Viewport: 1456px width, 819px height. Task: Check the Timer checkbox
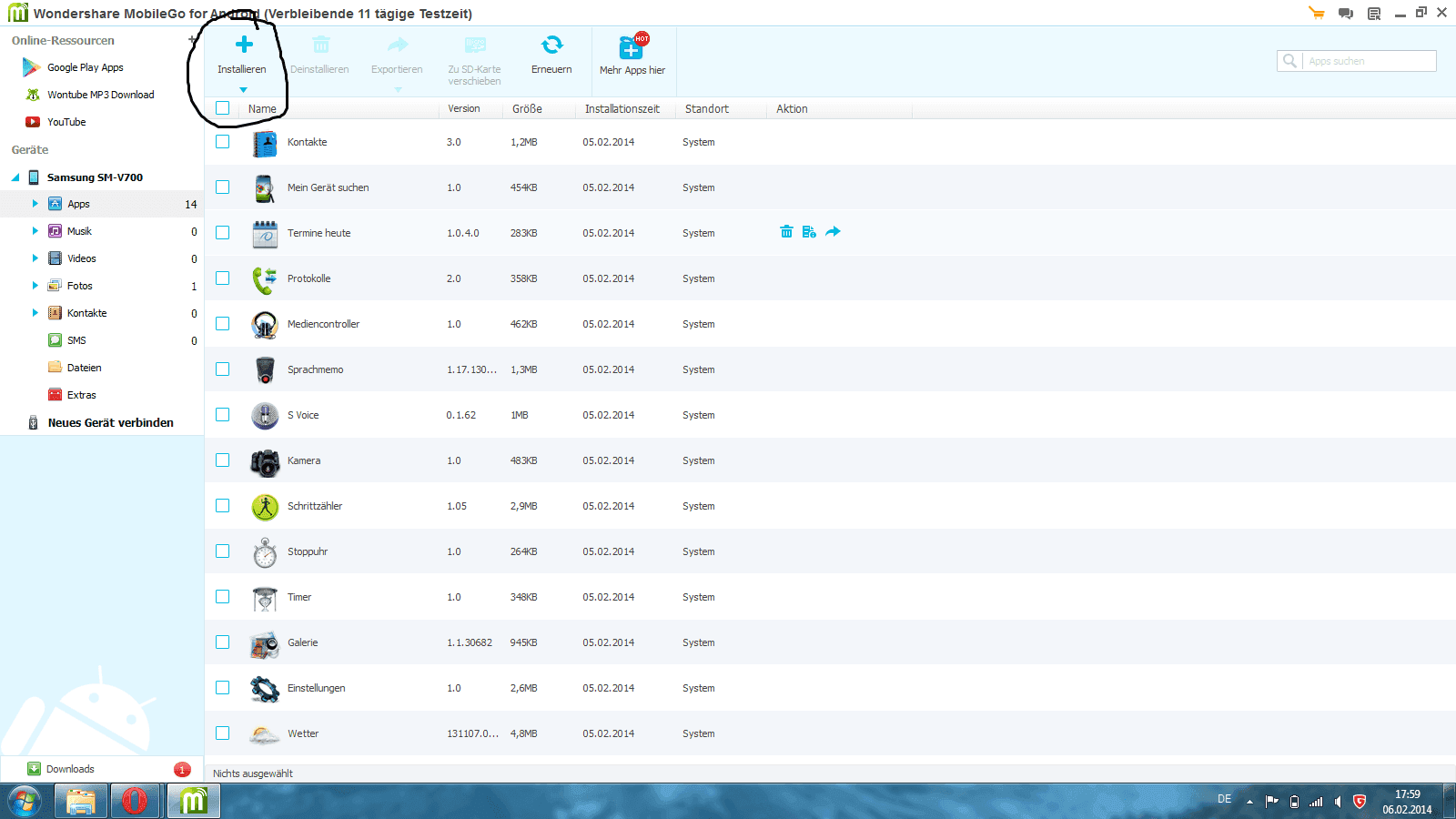[222, 597]
